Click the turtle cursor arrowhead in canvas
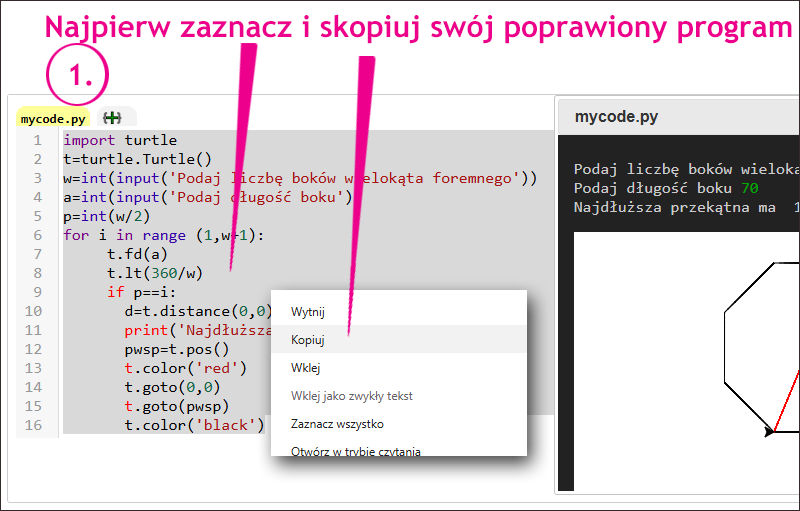 click(769, 431)
